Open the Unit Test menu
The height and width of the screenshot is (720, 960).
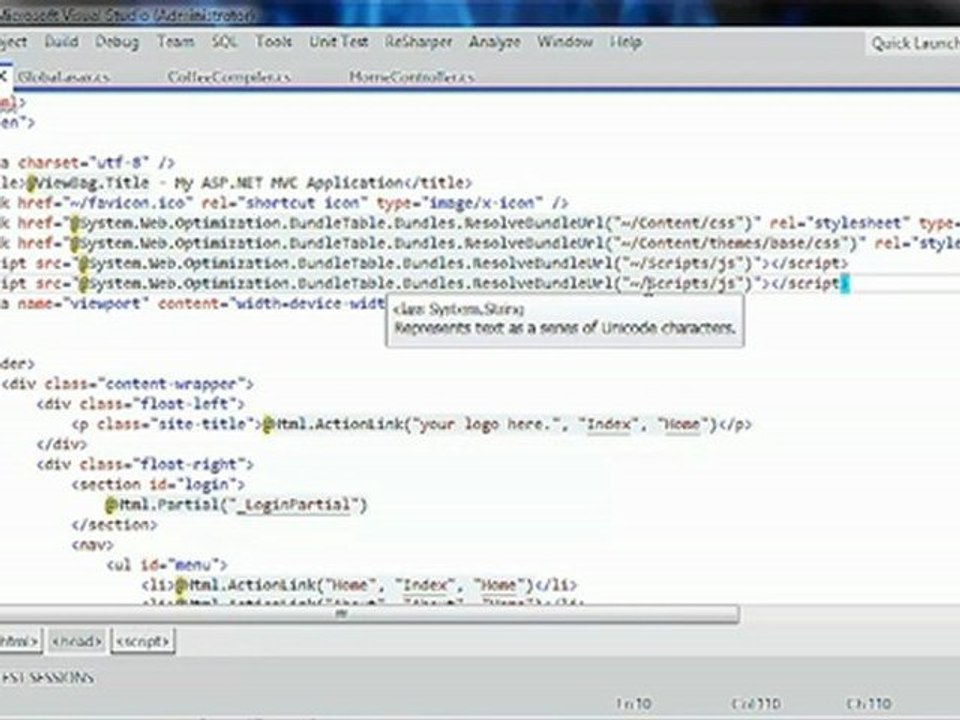(339, 42)
